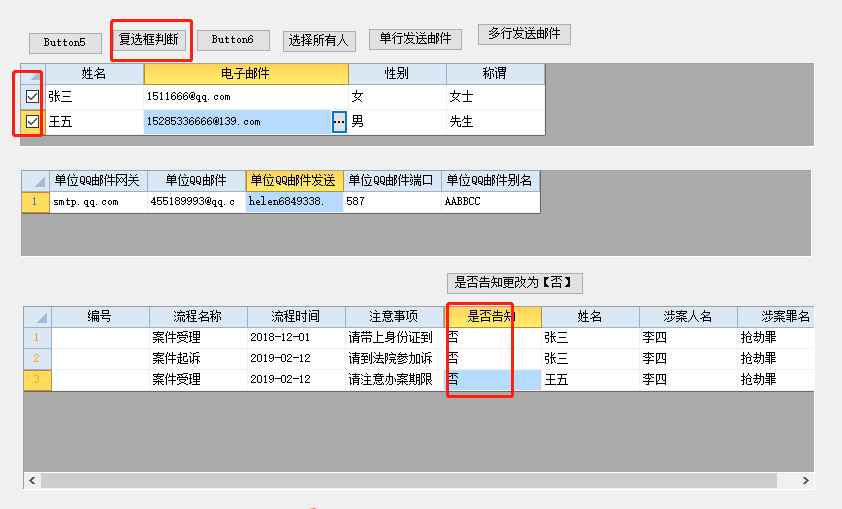Select the 电子邮件 column header

[x=246, y=74]
